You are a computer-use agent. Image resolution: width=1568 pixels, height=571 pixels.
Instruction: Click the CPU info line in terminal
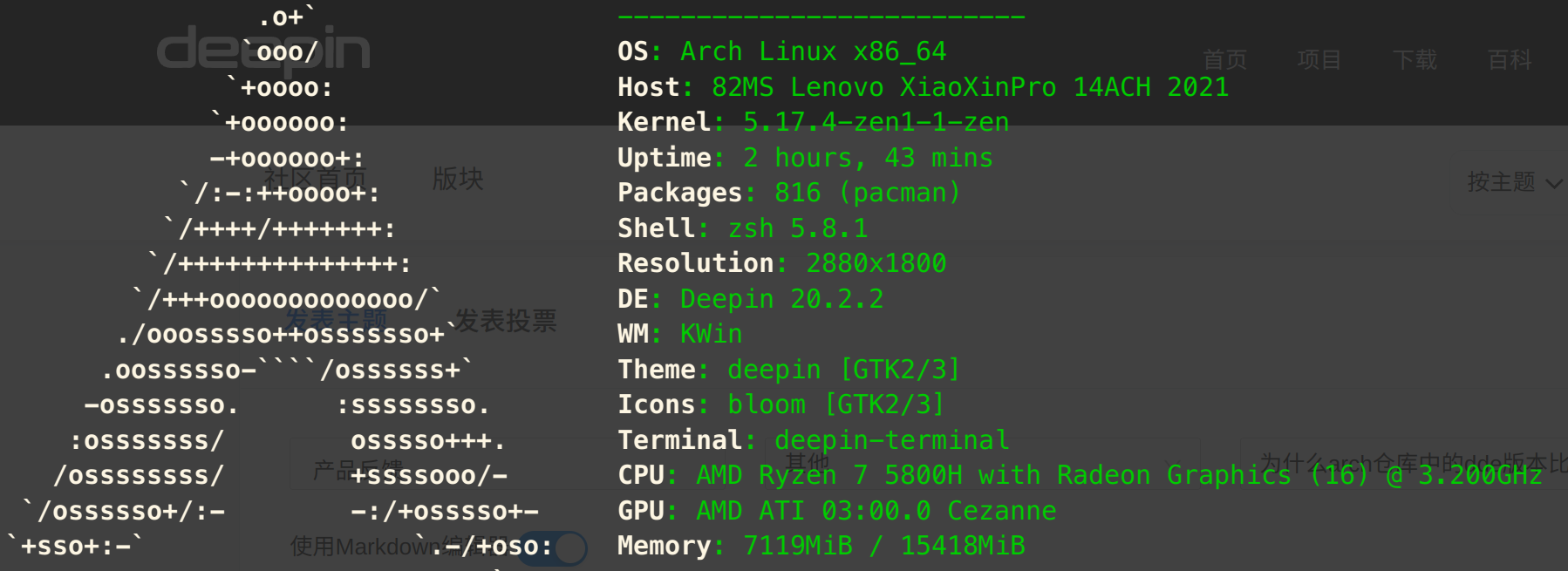click(1080, 475)
